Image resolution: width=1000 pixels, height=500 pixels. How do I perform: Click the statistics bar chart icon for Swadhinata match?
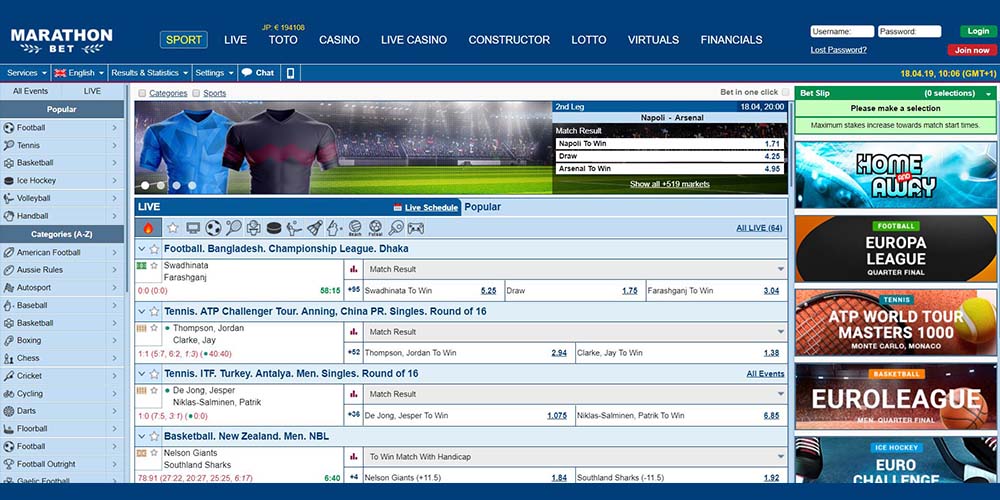tap(353, 269)
